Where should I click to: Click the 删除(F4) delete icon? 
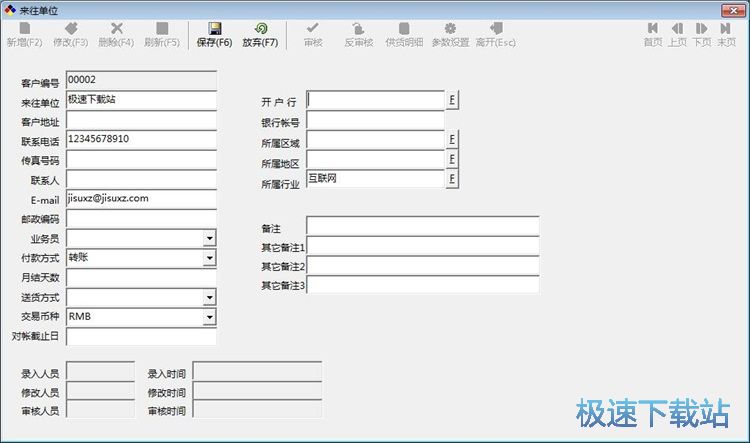pyautogui.click(x=116, y=29)
